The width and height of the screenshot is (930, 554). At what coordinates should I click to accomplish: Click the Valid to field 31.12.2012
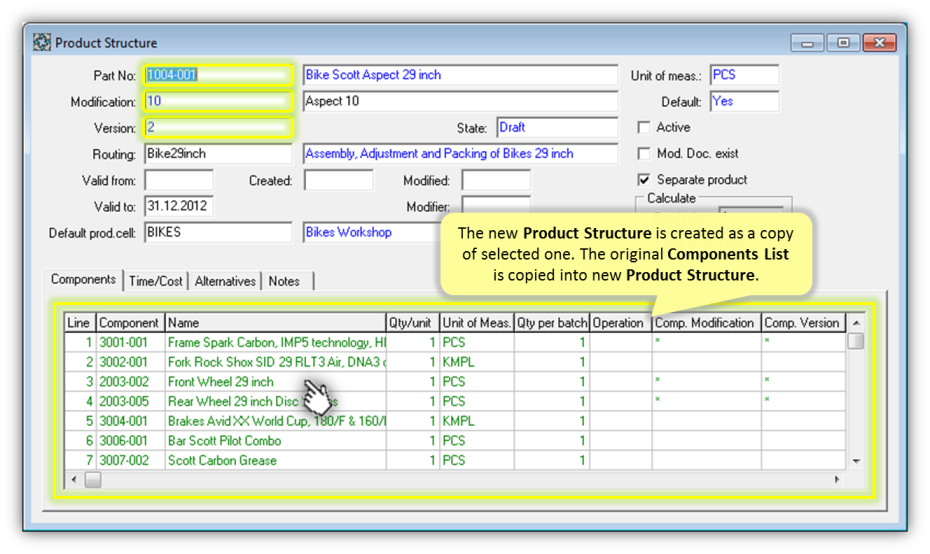[x=179, y=206]
